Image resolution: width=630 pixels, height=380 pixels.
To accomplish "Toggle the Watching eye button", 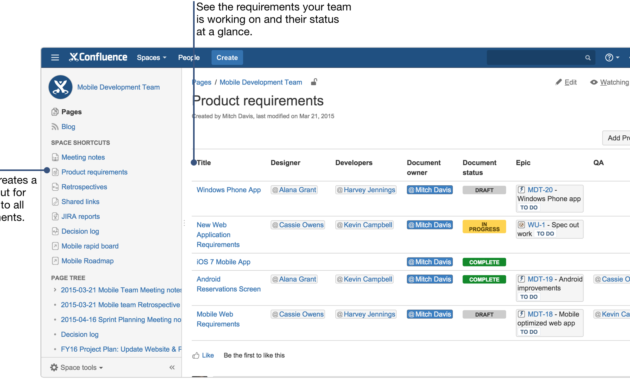I will click(609, 82).
